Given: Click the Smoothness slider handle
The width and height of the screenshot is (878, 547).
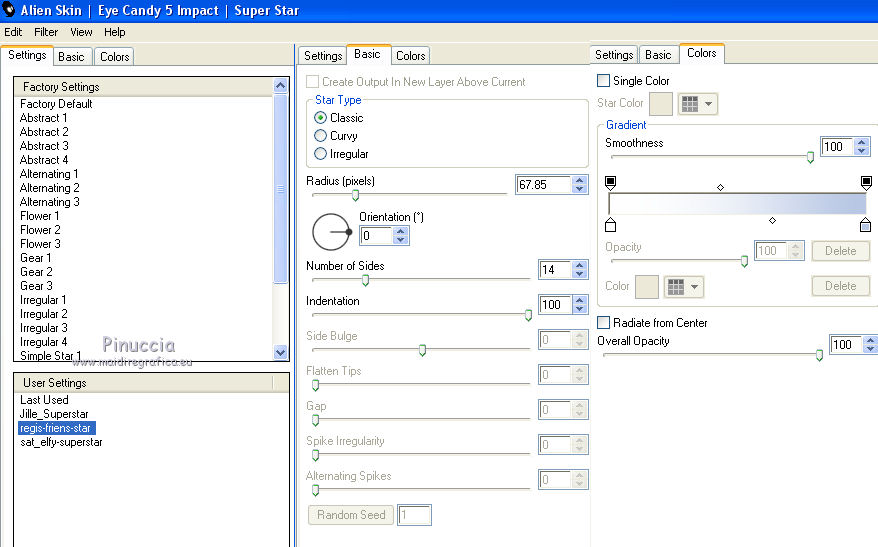Looking at the screenshot, I should [x=810, y=157].
